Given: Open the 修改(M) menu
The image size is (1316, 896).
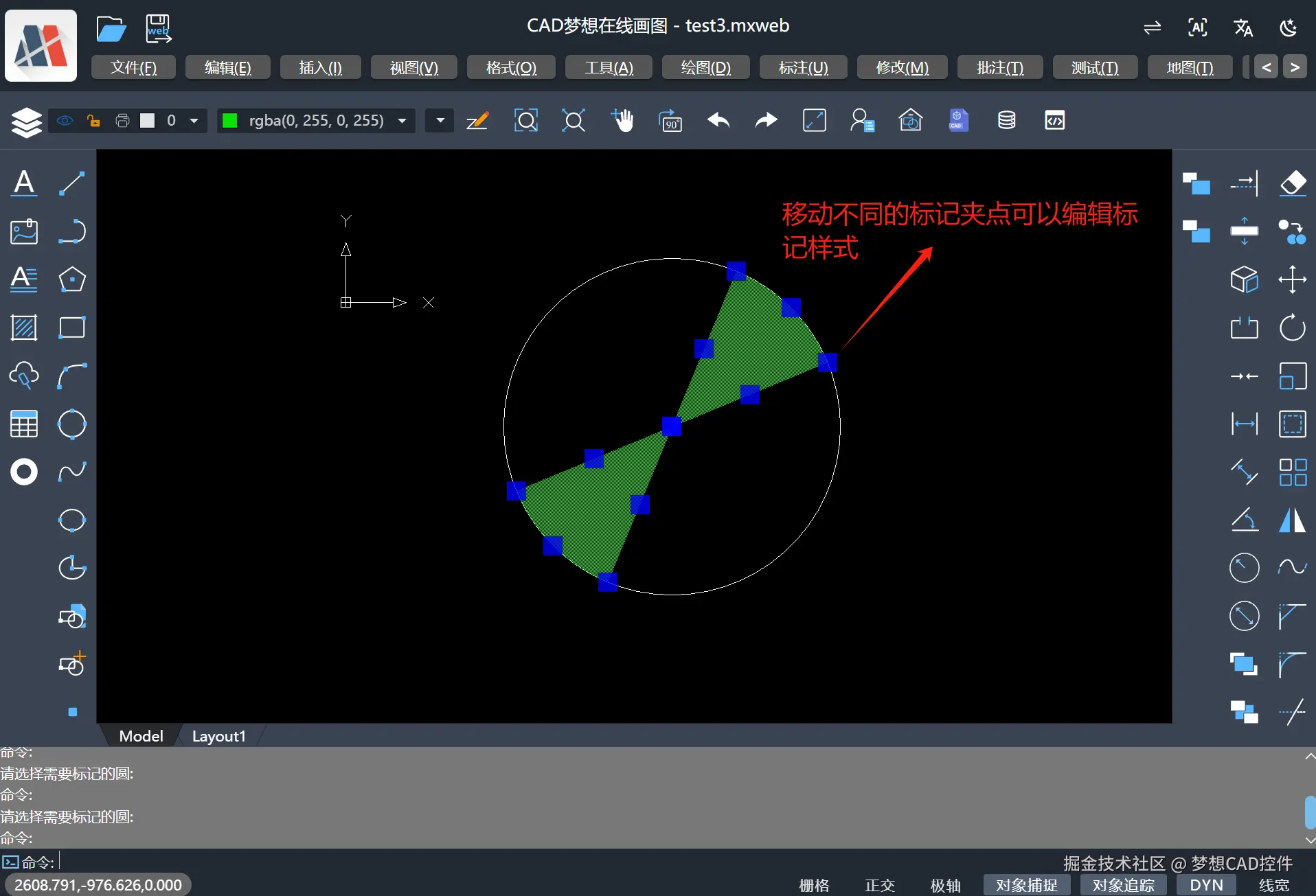Looking at the screenshot, I should [x=902, y=67].
